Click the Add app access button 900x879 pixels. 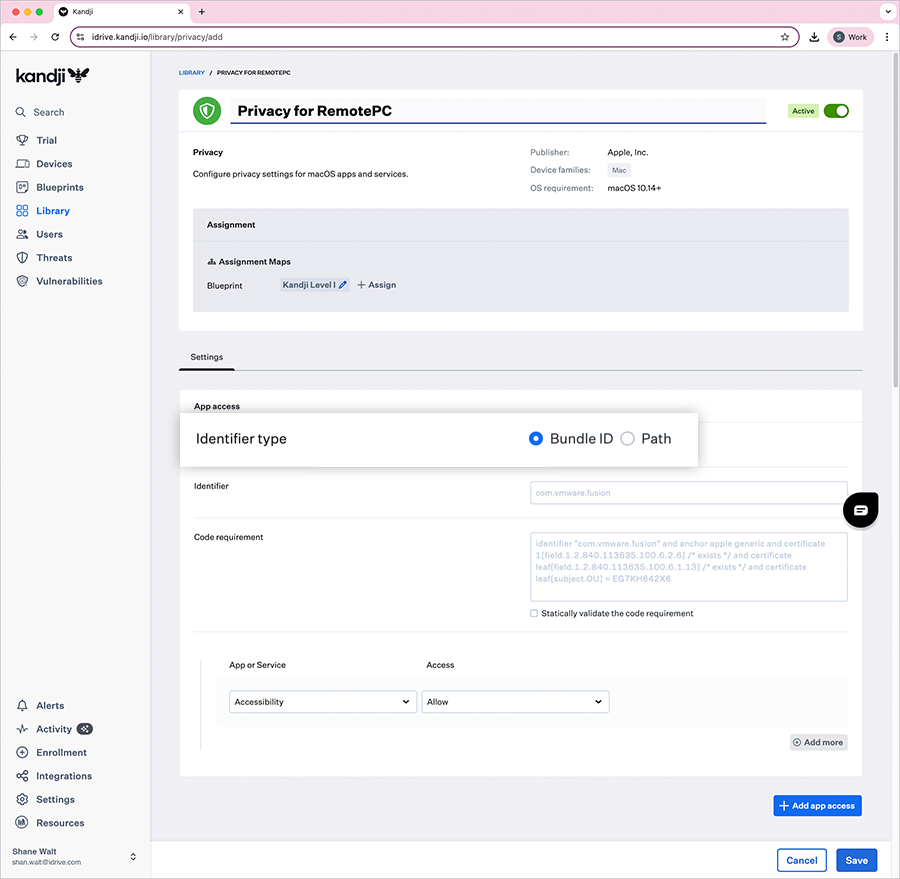pyautogui.click(x=817, y=805)
